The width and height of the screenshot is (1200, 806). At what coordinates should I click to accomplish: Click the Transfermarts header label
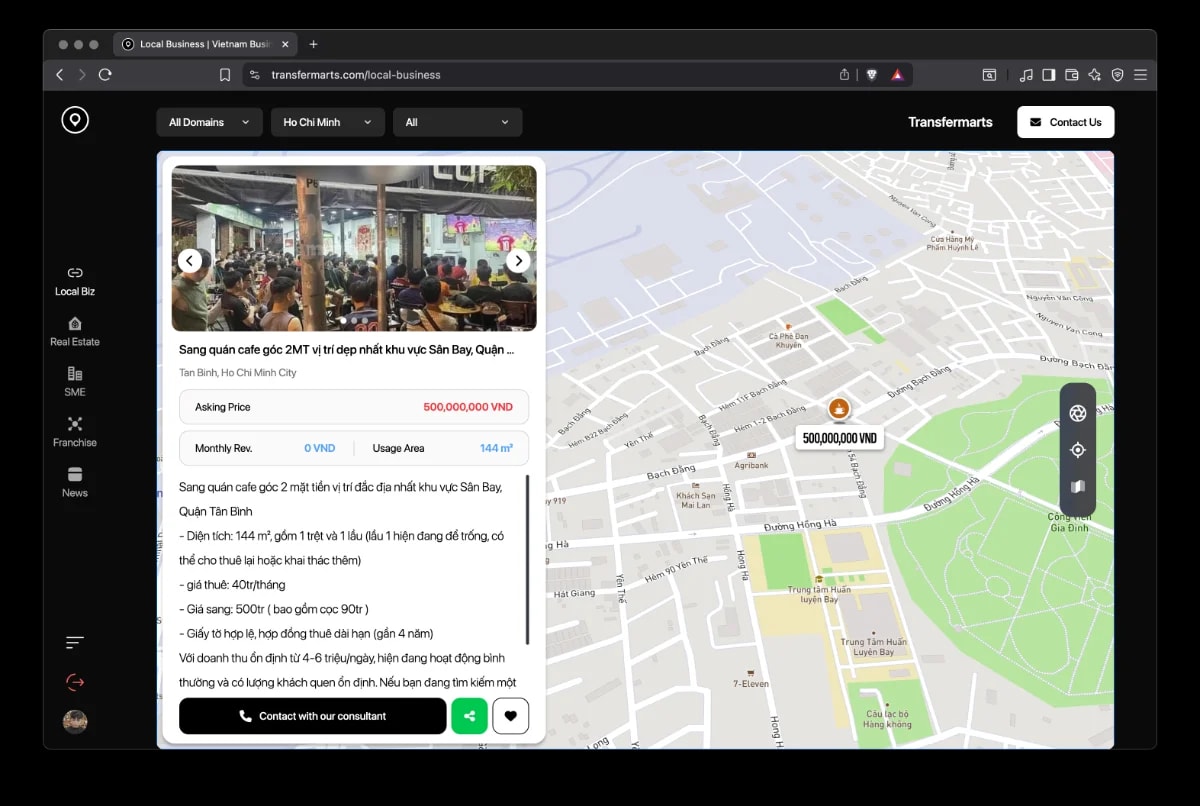pyautogui.click(x=950, y=122)
